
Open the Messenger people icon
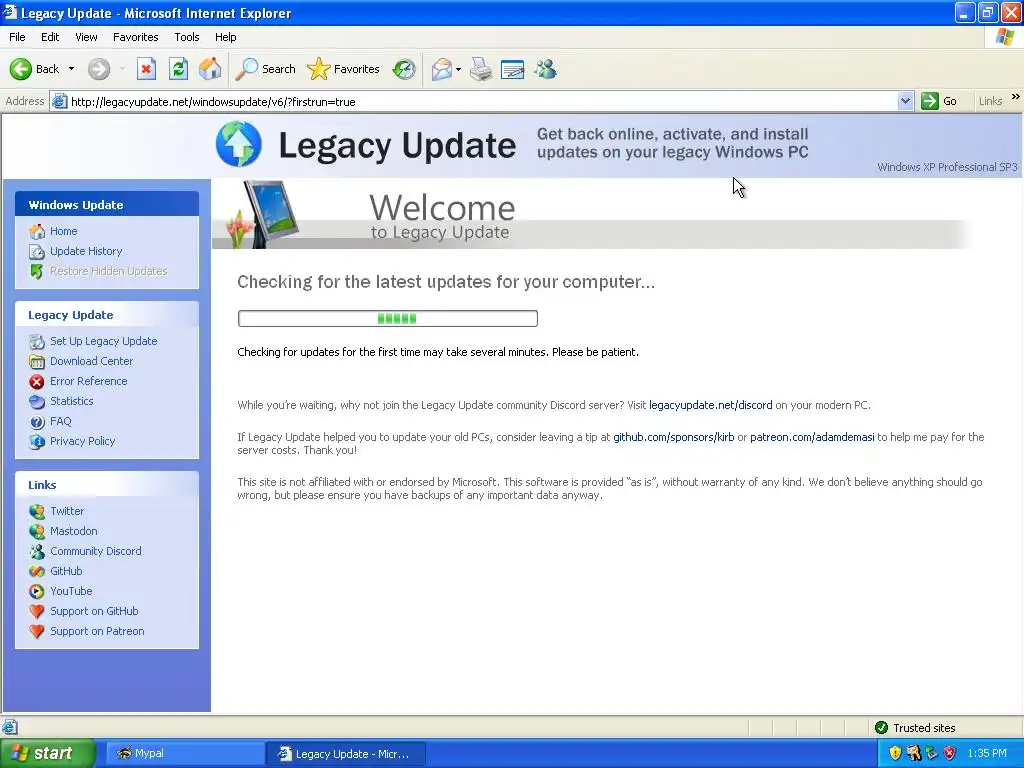(545, 69)
